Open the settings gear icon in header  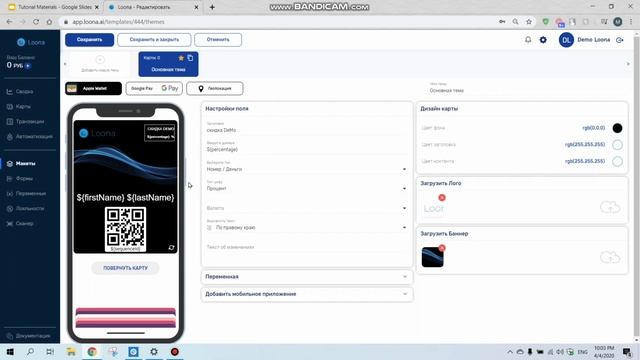543,40
